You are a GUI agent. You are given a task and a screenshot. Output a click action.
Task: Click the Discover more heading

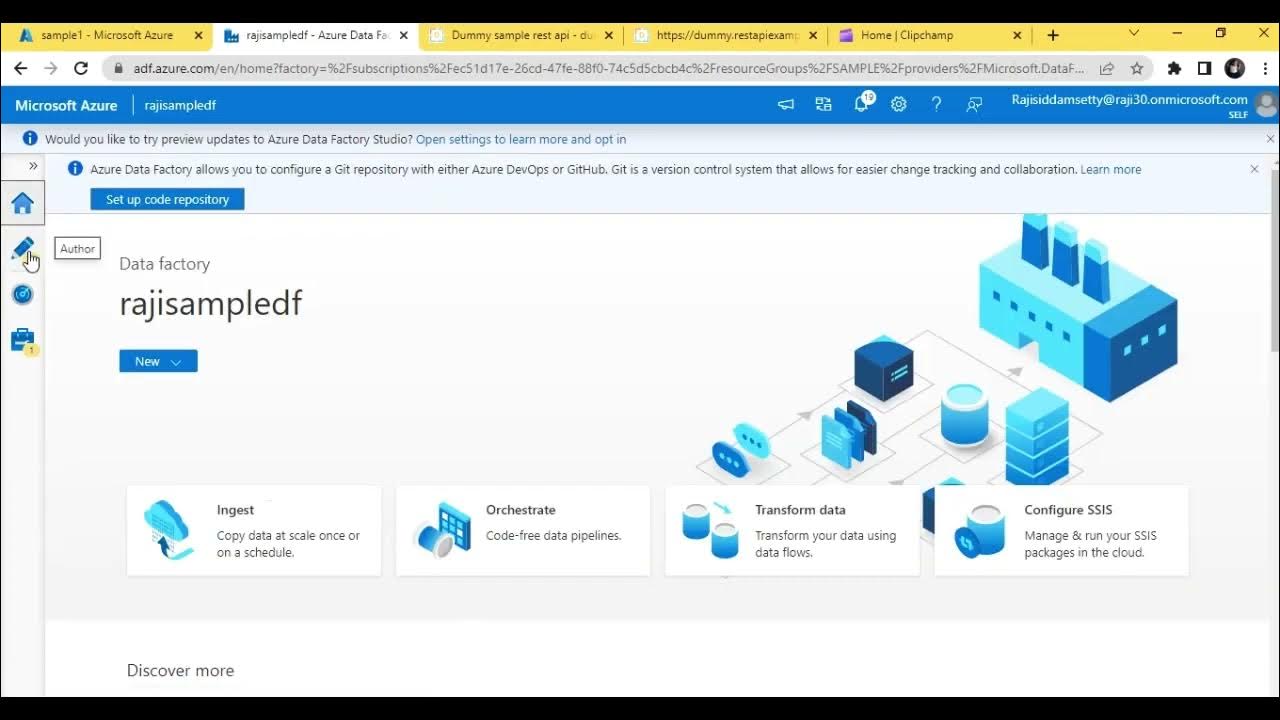(180, 671)
